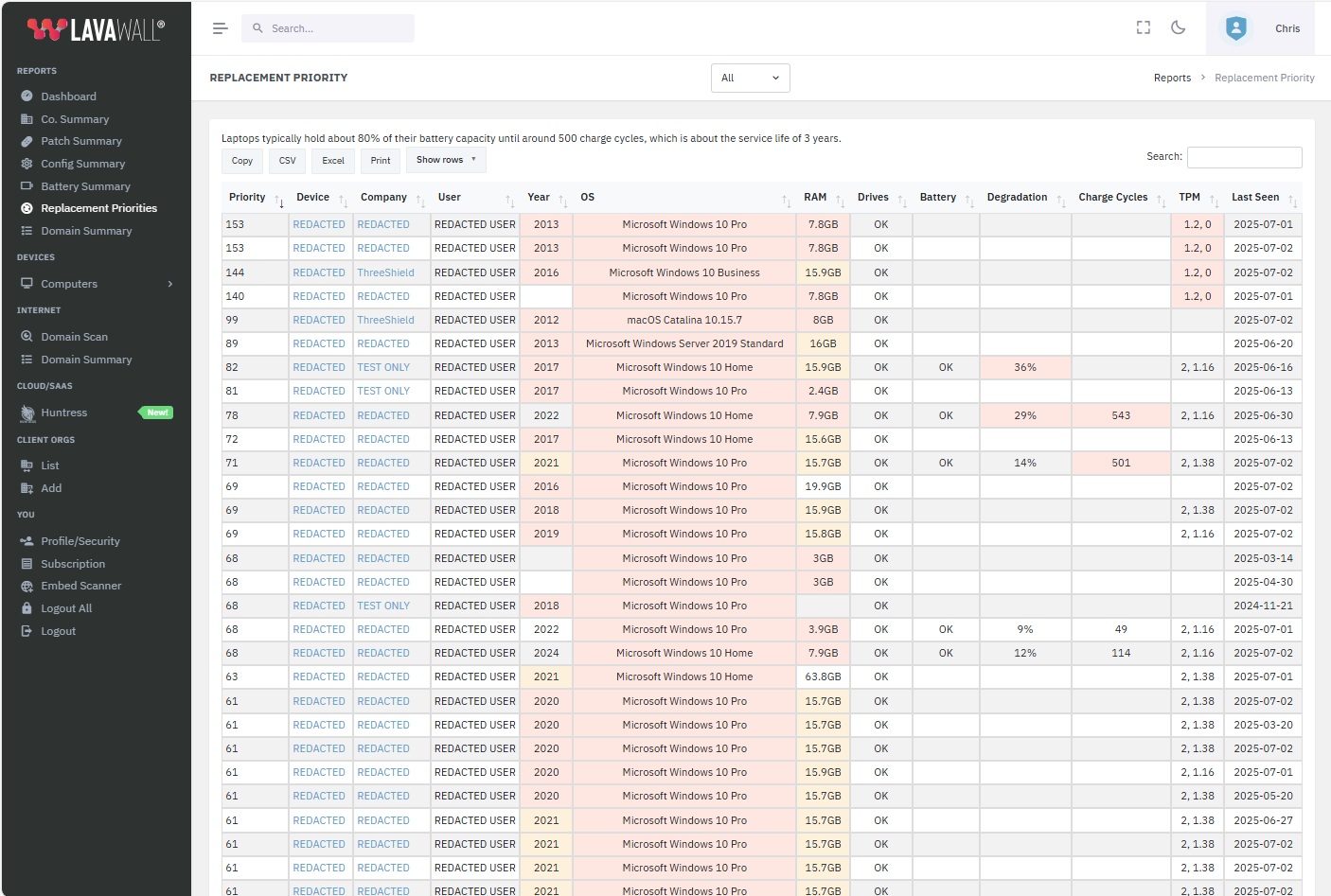
Task: Click the hamburger menu icon
Action: tap(220, 28)
